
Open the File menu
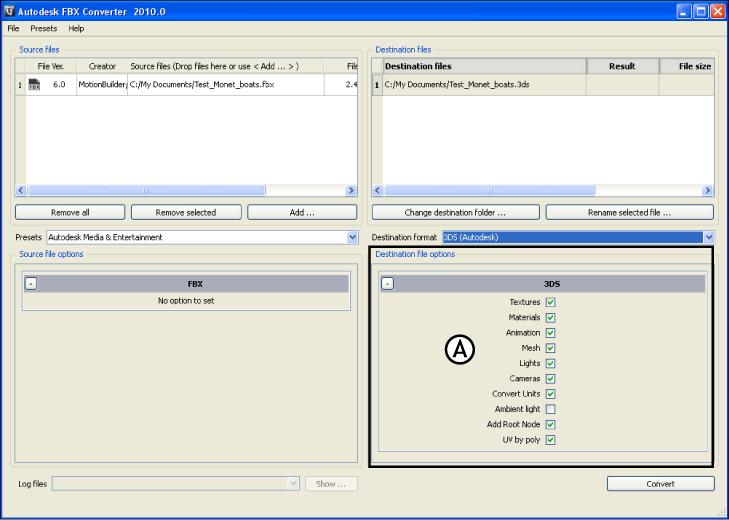point(13,28)
